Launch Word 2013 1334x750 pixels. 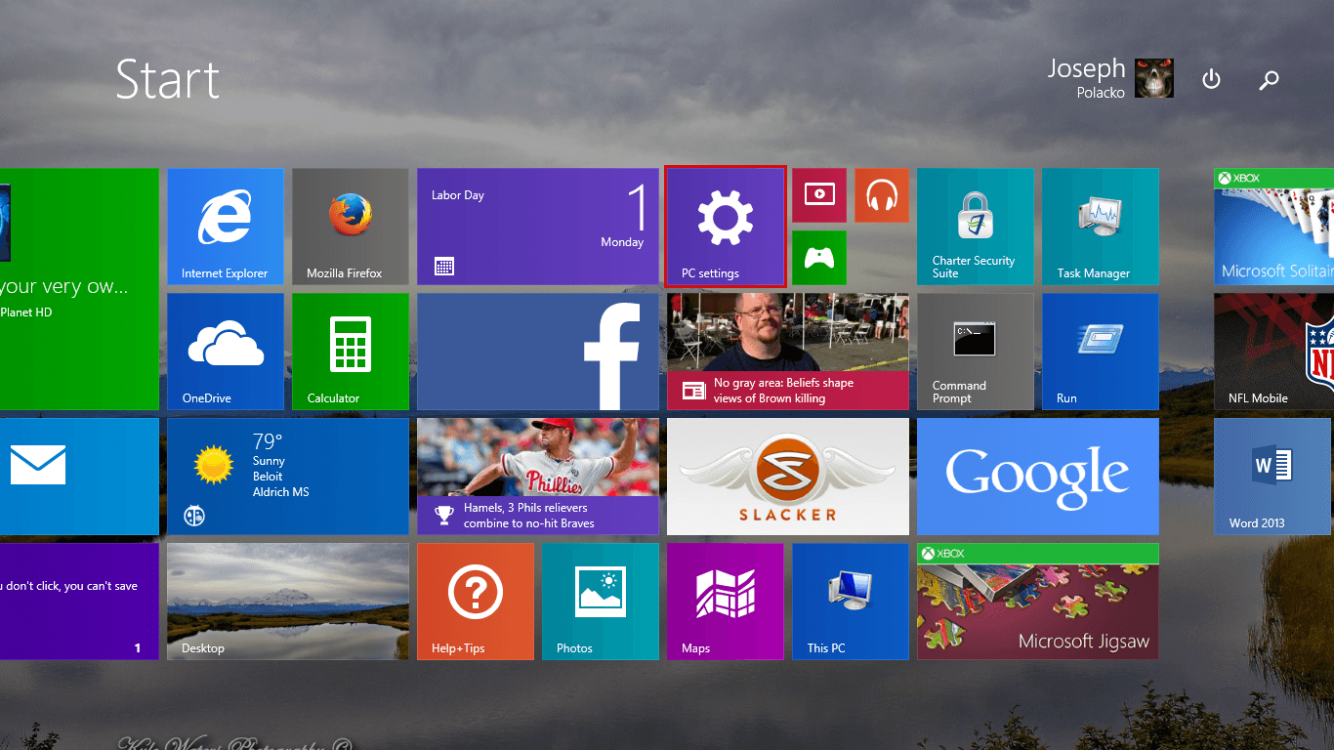pyautogui.click(x=1271, y=476)
